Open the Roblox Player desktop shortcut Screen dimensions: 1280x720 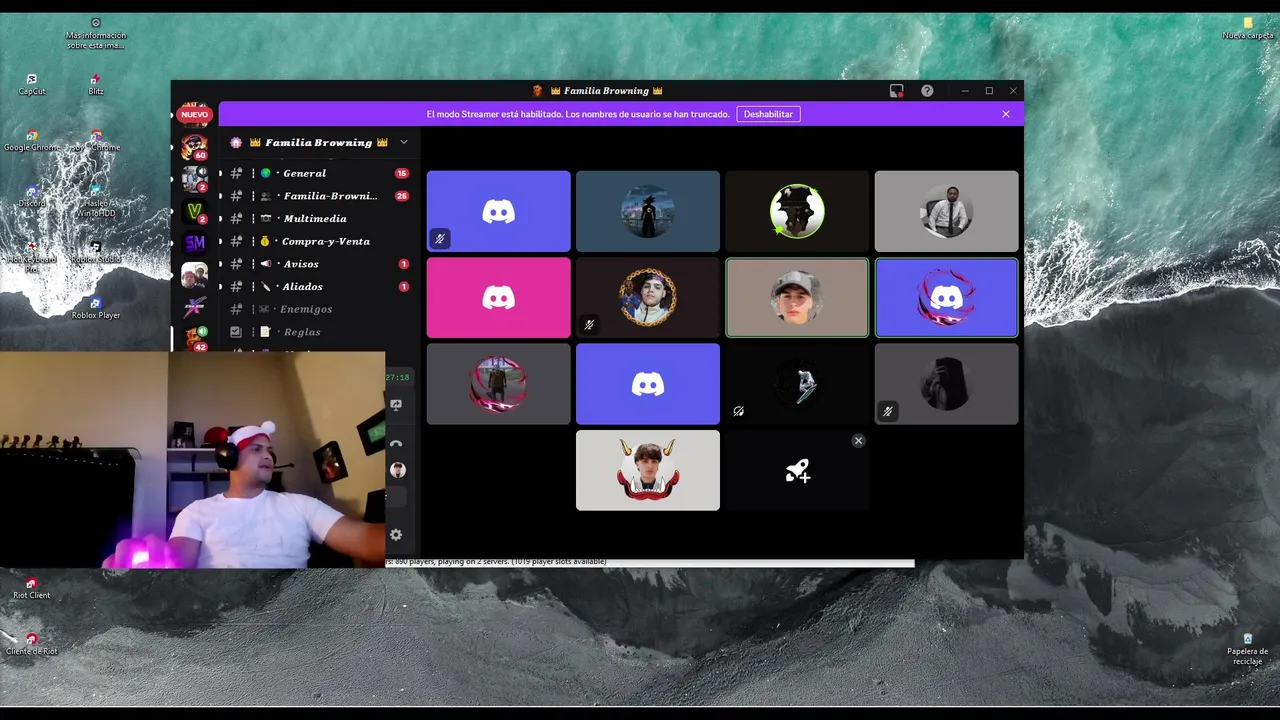96,309
